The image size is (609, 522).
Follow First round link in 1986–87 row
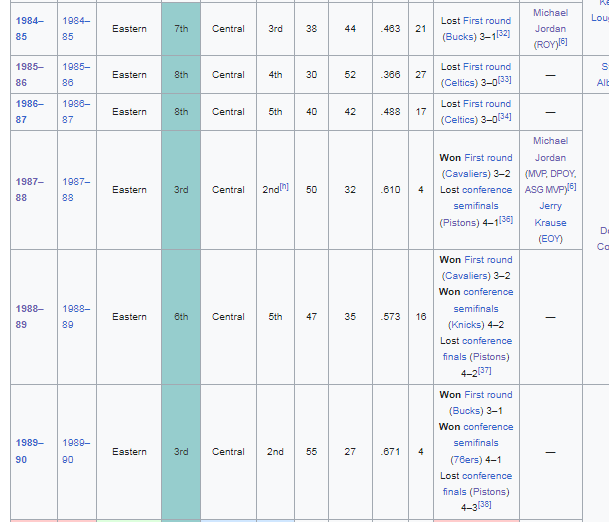tap(487, 104)
